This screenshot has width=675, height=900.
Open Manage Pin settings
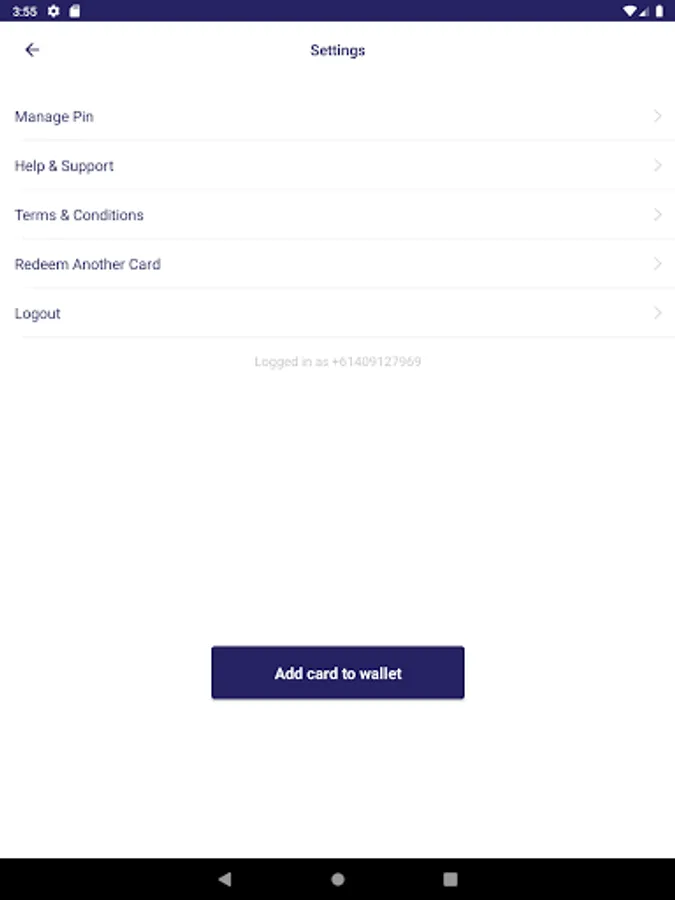click(x=54, y=117)
